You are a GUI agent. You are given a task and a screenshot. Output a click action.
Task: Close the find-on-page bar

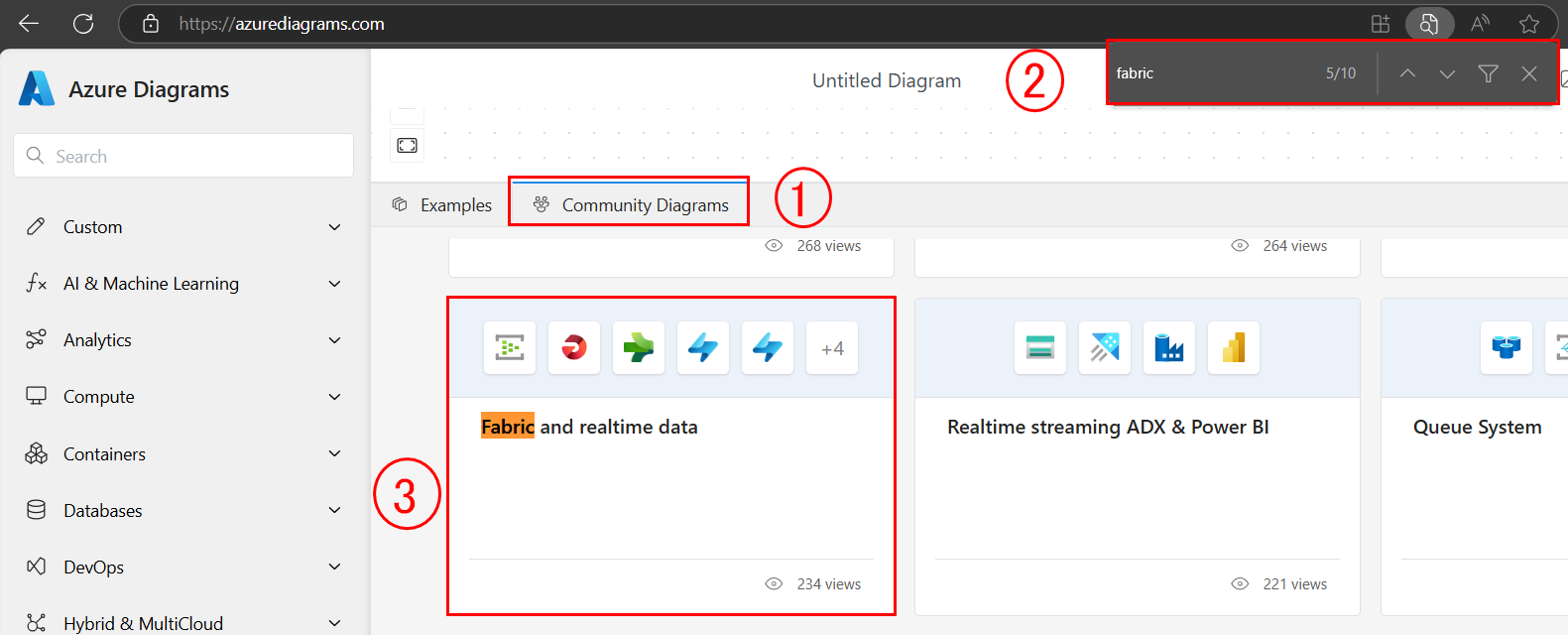point(1528,73)
